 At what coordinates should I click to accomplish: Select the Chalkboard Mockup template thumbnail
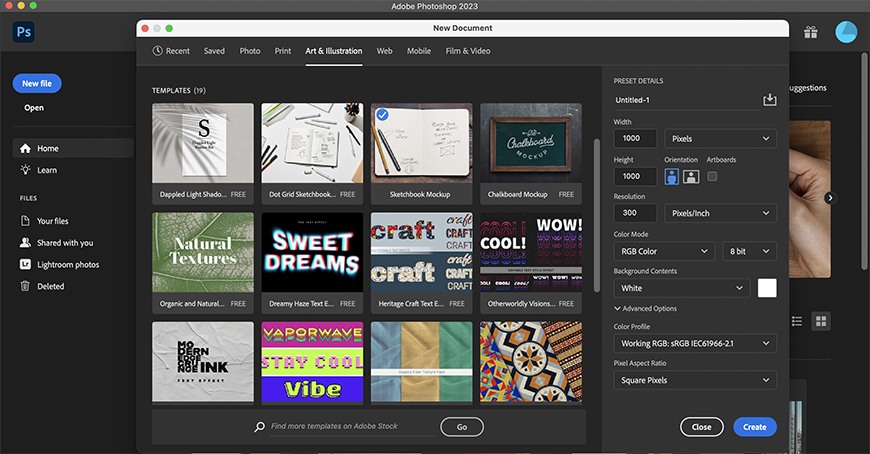tap(531, 143)
